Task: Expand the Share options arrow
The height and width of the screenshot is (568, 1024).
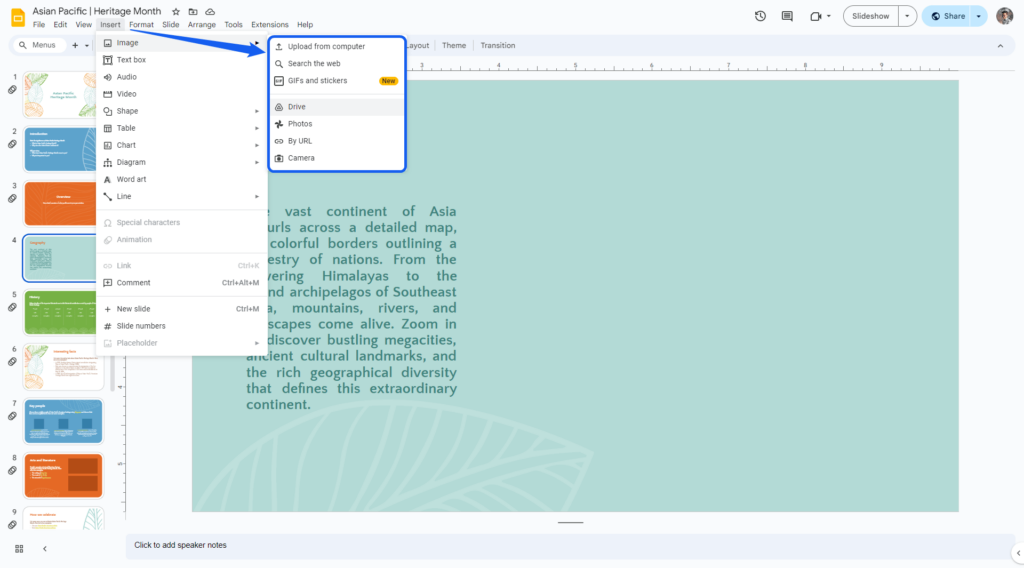Action: [977, 16]
